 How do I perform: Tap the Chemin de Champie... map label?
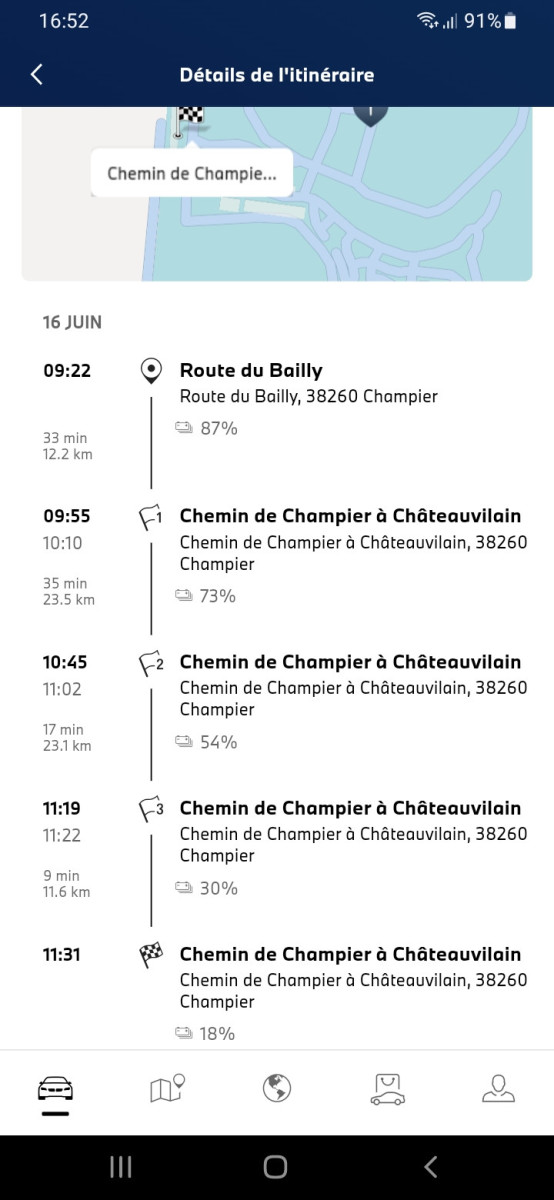[191, 173]
